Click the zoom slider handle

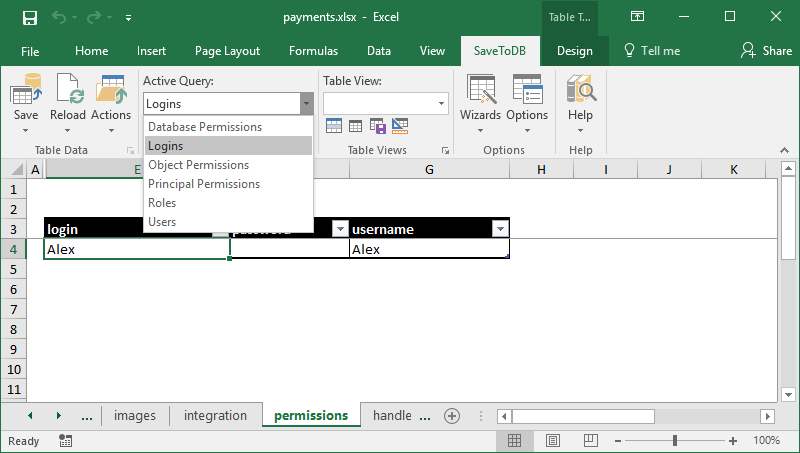(674, 440)
